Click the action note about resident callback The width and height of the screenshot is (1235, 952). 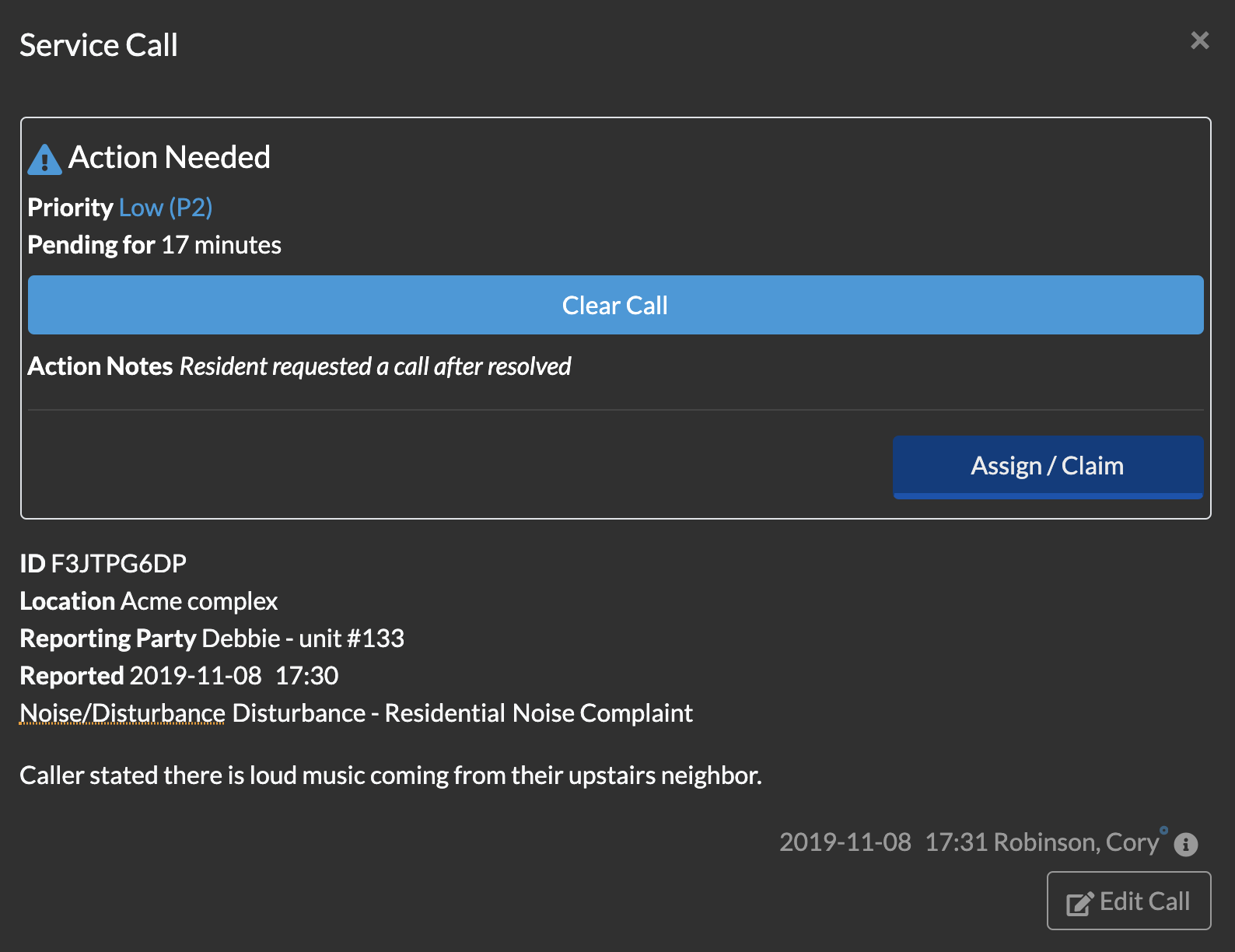375,366
